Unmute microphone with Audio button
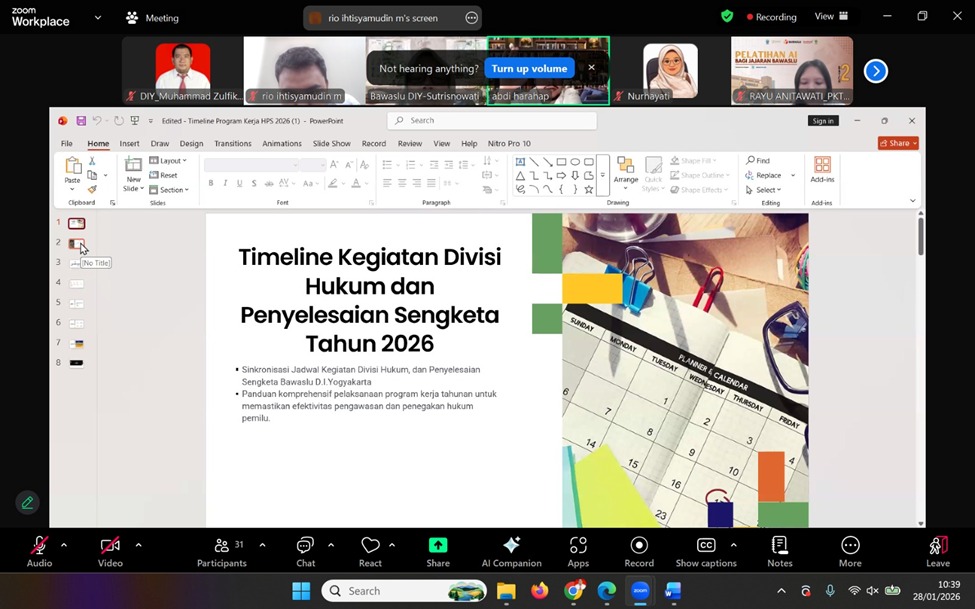 [x=39, y=551]
